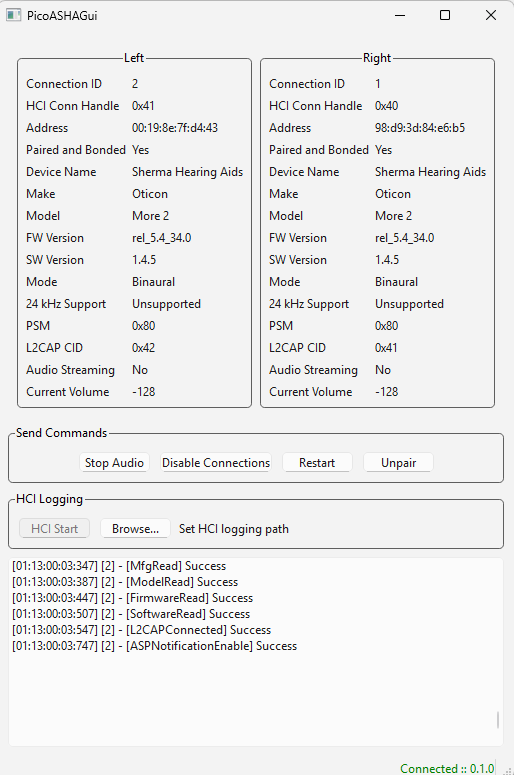
Task: Click Left Audio Streaming value No
Action: coord(140,370)
